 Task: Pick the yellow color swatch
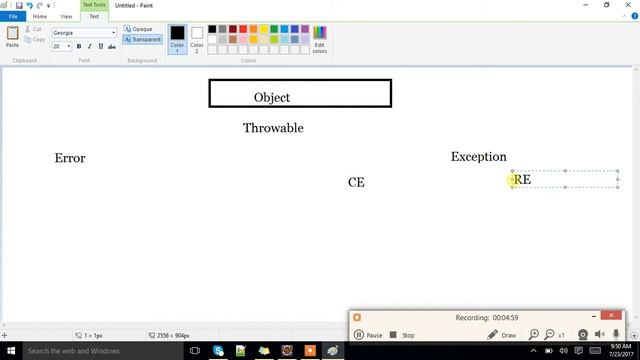(x=264, y=29)
